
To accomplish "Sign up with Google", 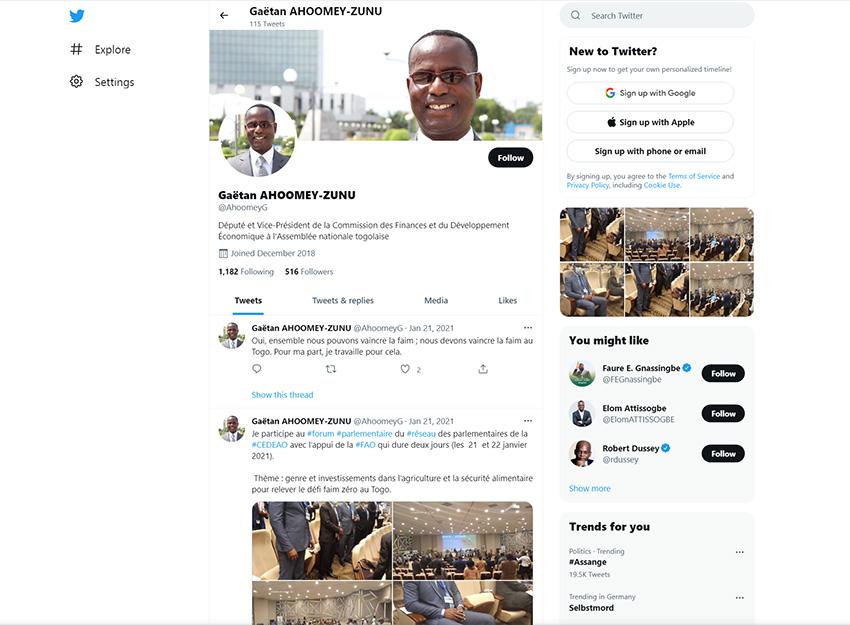I will 650,93.
